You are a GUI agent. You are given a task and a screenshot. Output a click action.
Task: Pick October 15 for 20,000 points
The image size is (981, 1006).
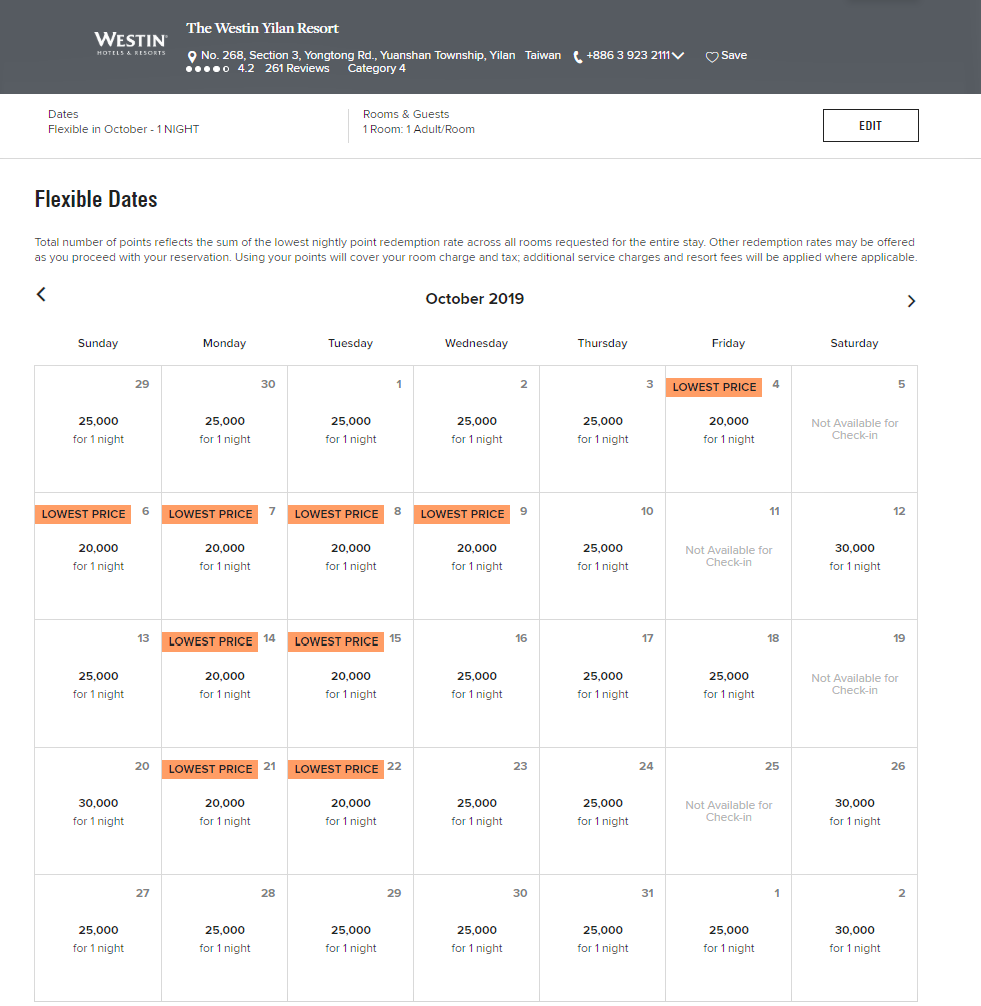tap(350, 683)
